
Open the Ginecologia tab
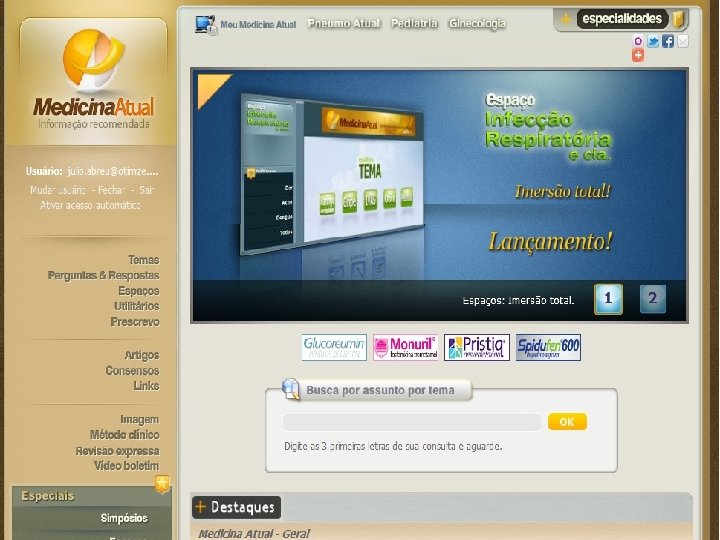[477, 23]
